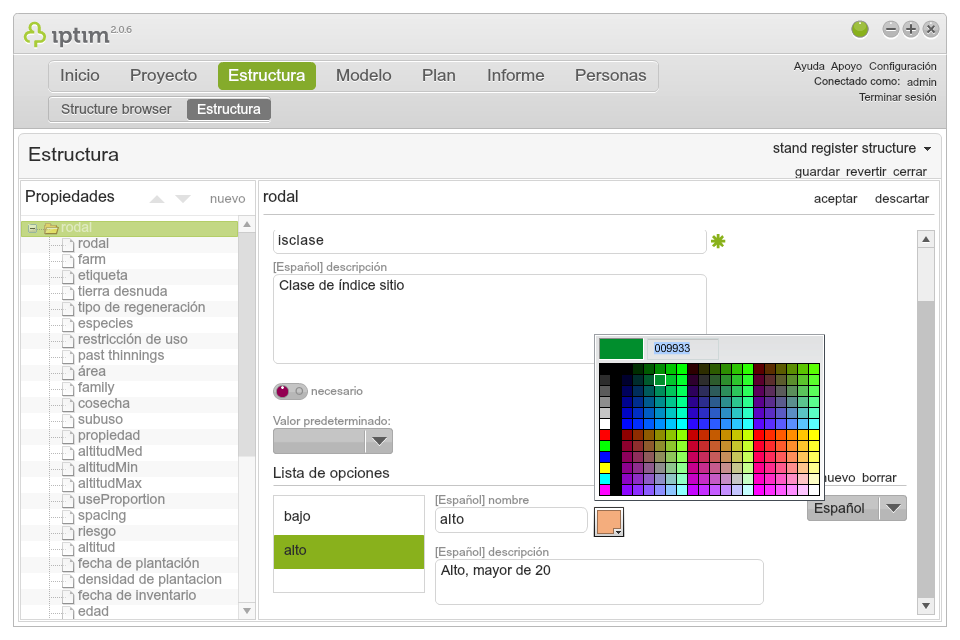Move property down with the down arrow
960x640 pixels.
coord(183,199)
